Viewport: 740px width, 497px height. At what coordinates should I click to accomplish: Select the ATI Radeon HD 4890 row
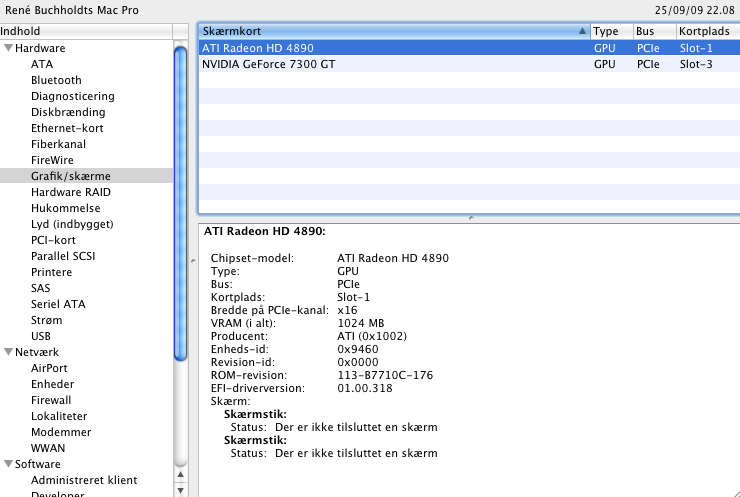[469, 48]
